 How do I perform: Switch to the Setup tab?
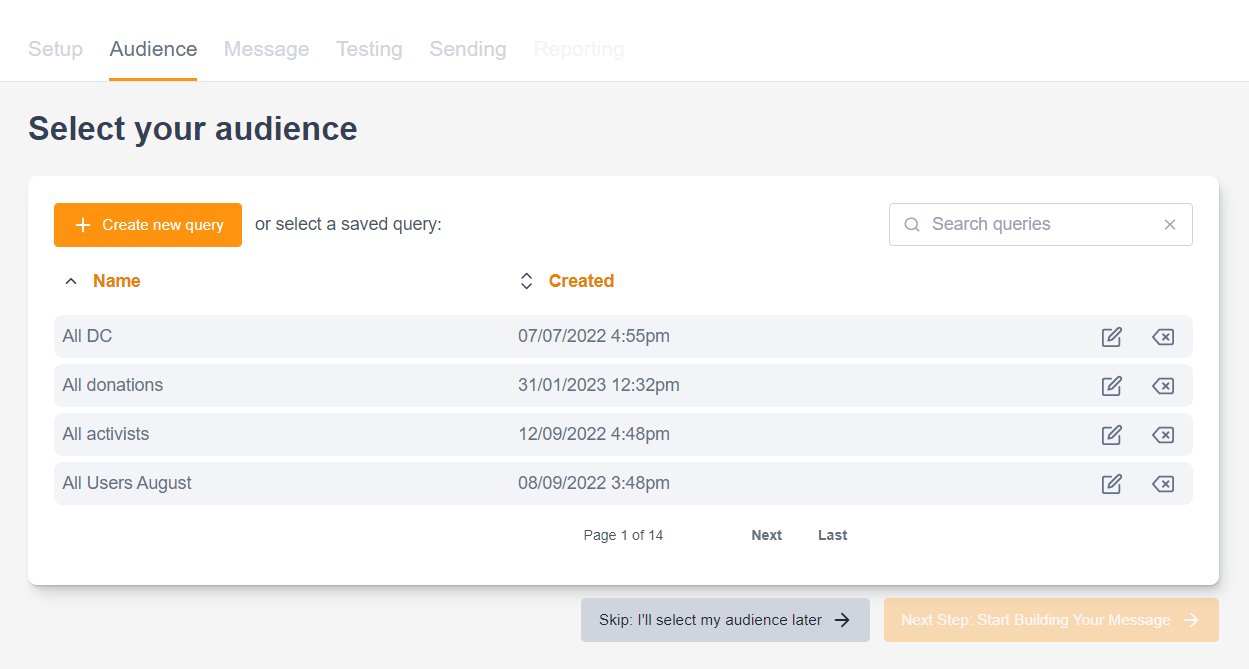point(55,48)
